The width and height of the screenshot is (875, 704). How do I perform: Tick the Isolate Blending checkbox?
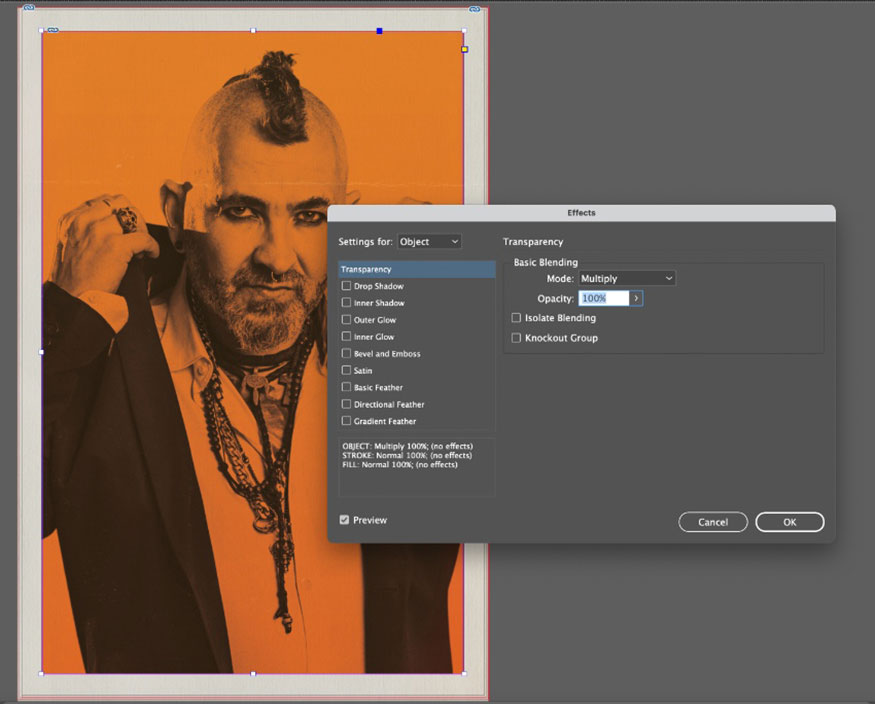click(x=516, y=318)
